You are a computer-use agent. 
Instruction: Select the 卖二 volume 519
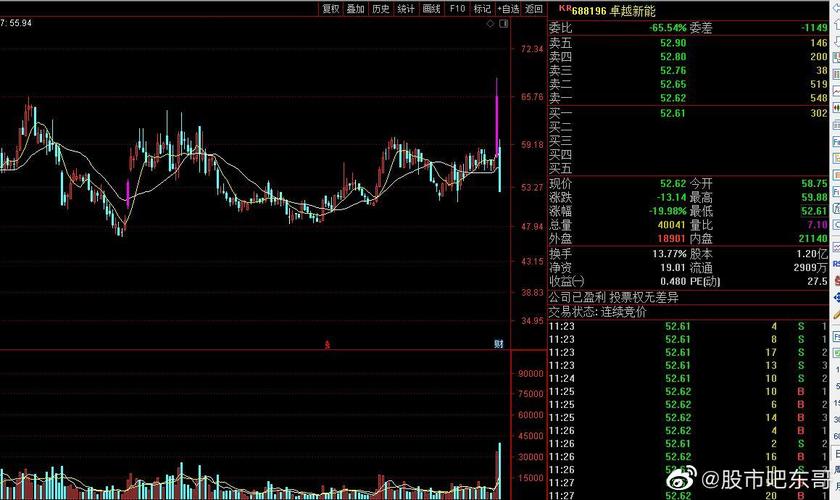pos(819,84)
